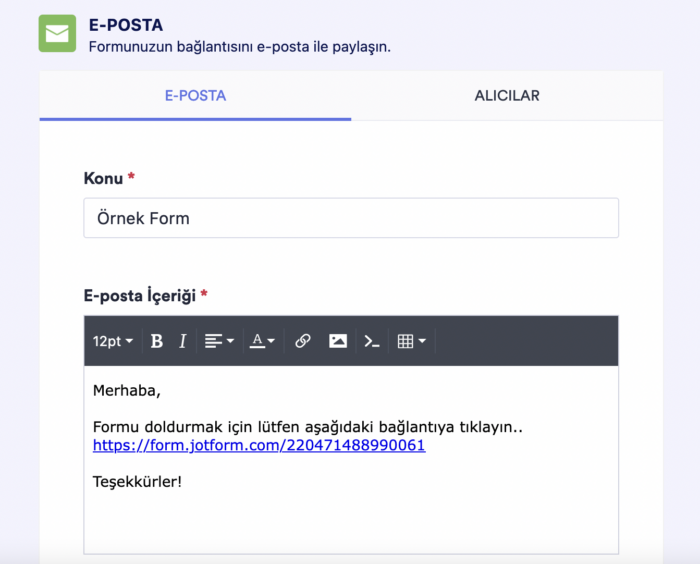Click the Teşekkürler! line in the email body
This screenshot has height=564, width=700.
[x=137, y=482]
